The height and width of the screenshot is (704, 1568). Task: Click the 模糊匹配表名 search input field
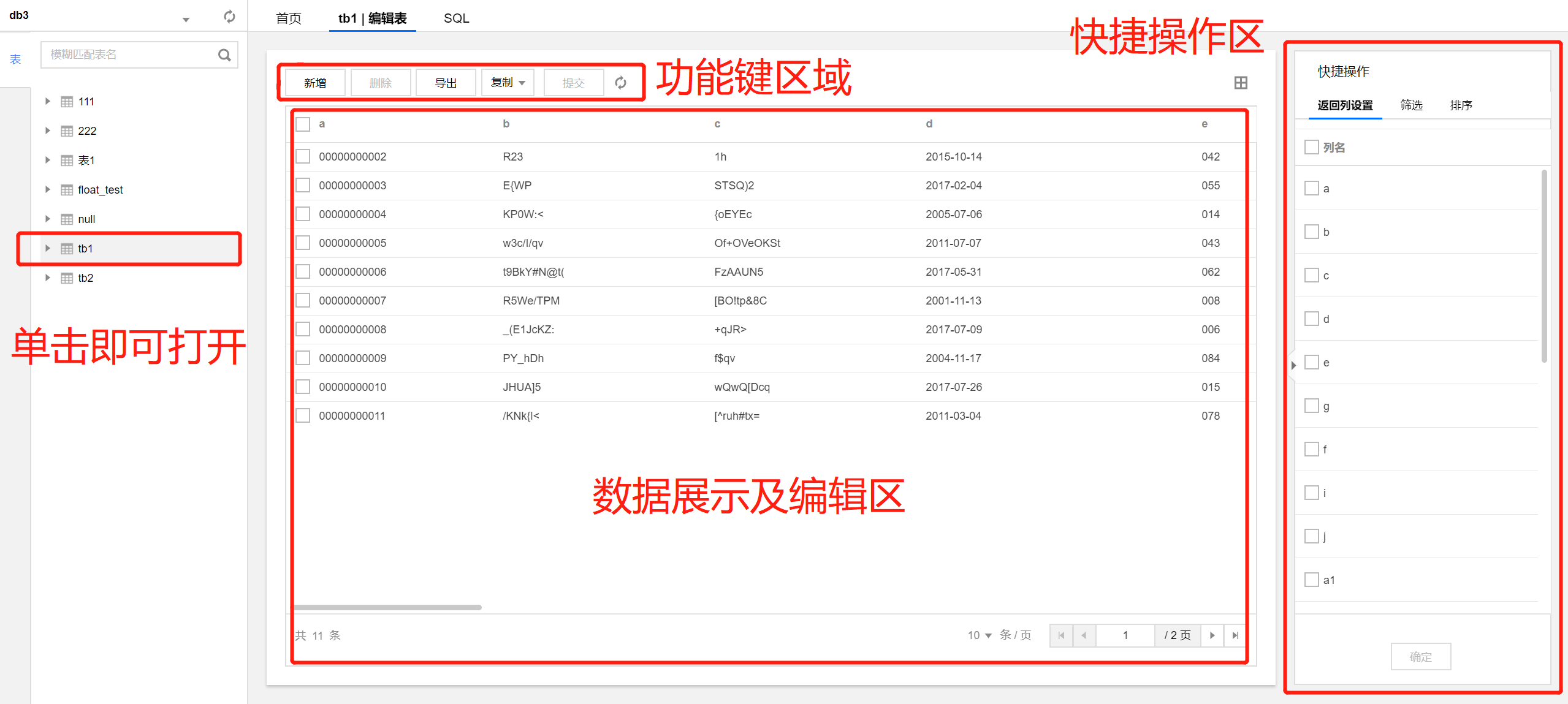[129, 55]
